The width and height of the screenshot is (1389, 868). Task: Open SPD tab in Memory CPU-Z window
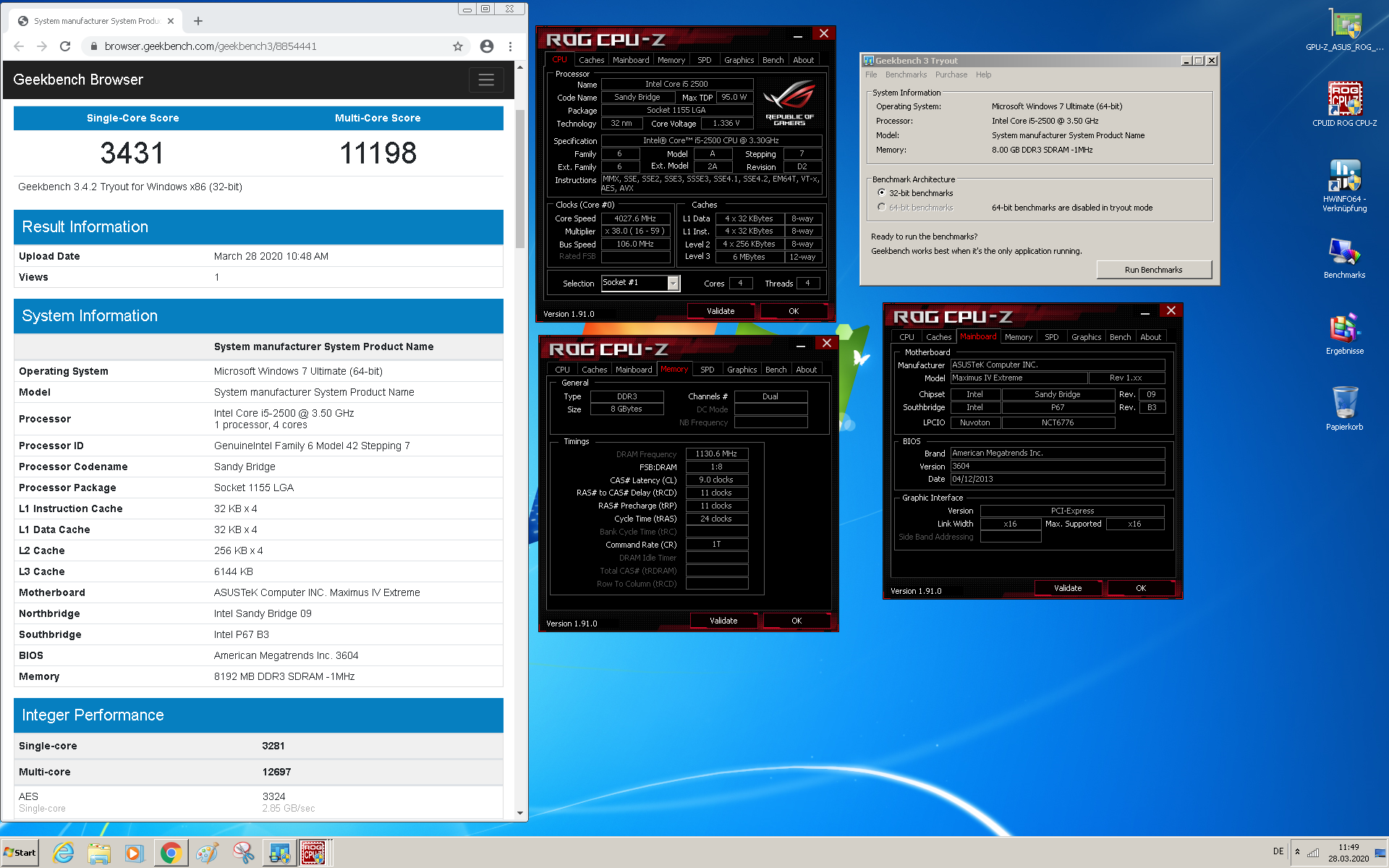[x=708, y=370]
